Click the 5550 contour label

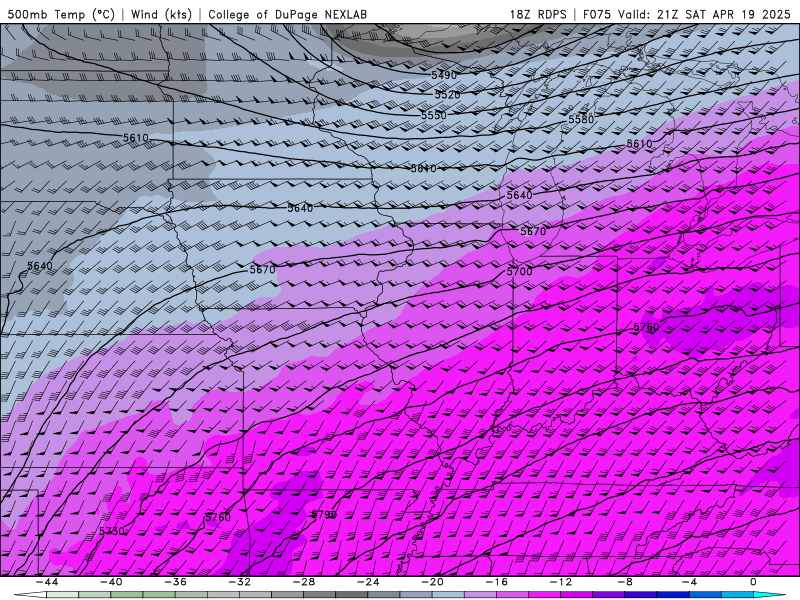point(434,116)
